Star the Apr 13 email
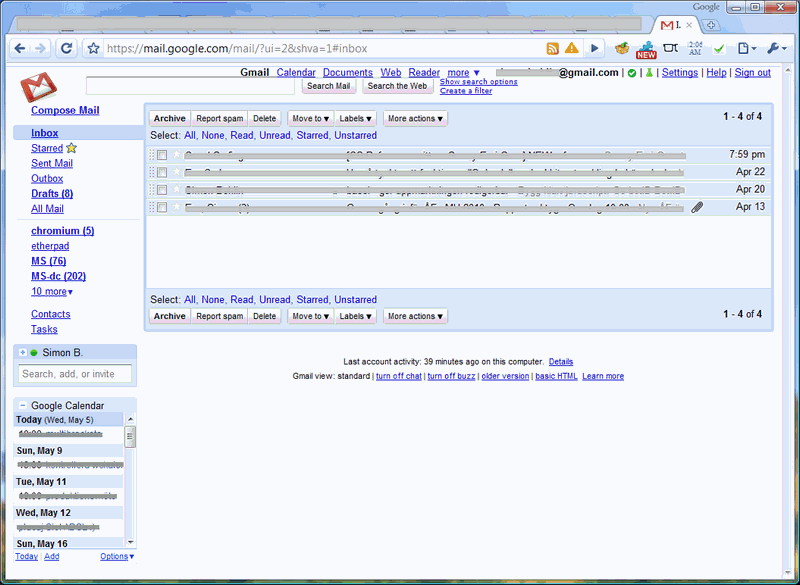 click(x=177, y=207)
